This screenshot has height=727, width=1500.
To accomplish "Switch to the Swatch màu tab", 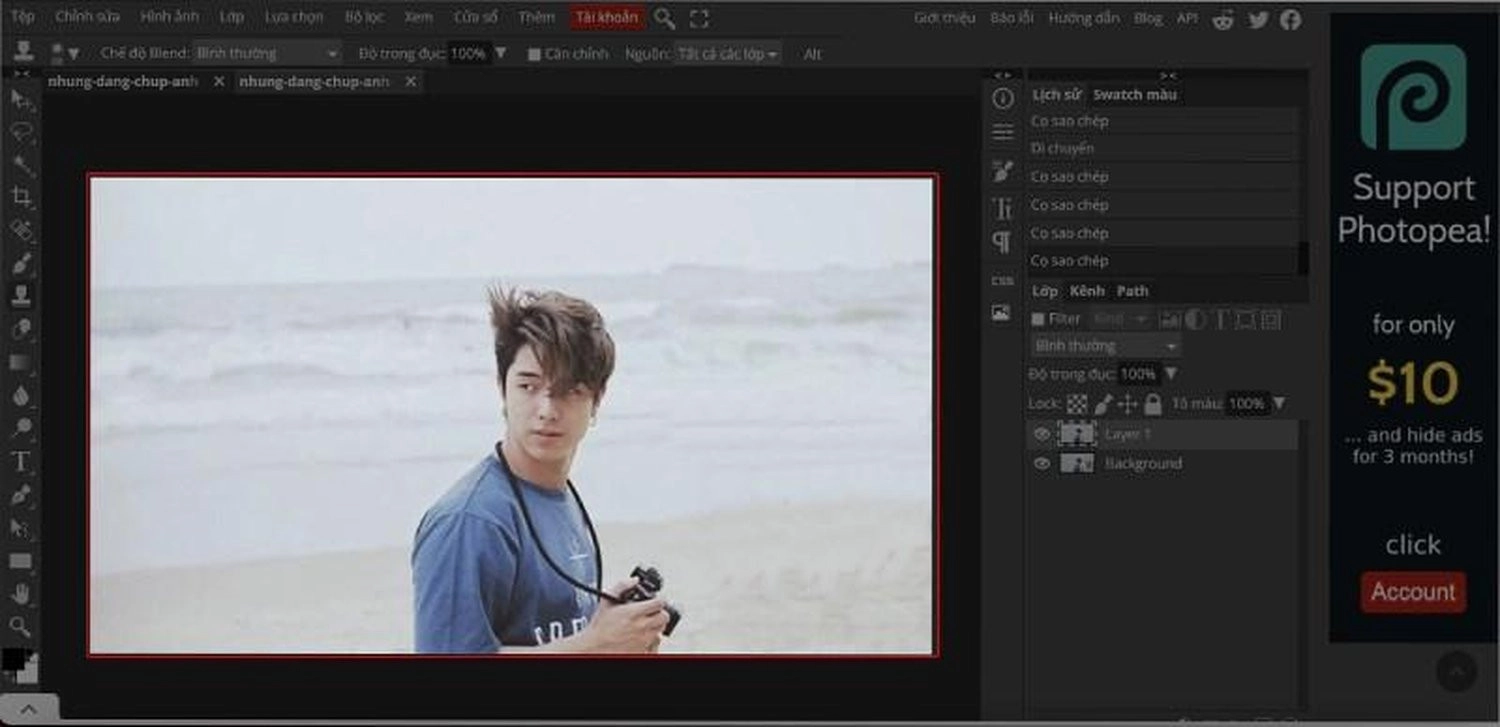I will coord(1135,95).
